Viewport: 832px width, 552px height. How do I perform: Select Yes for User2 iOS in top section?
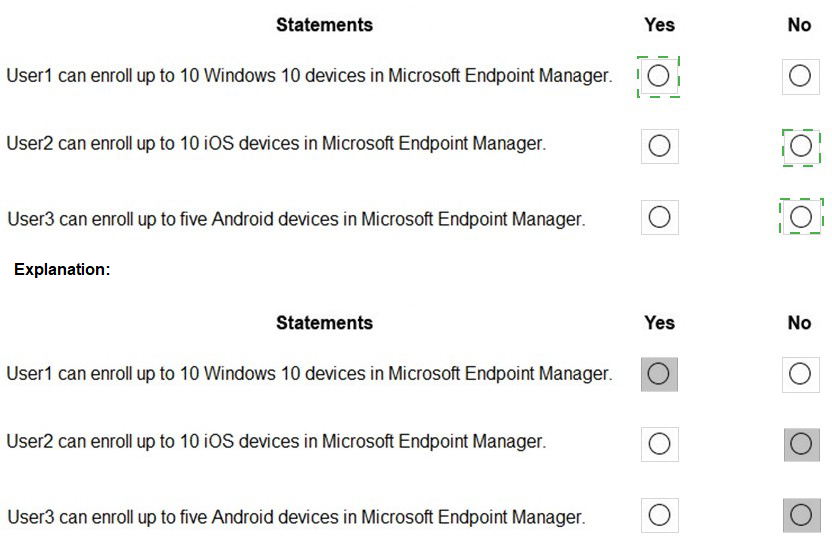(x=659, y=146)
